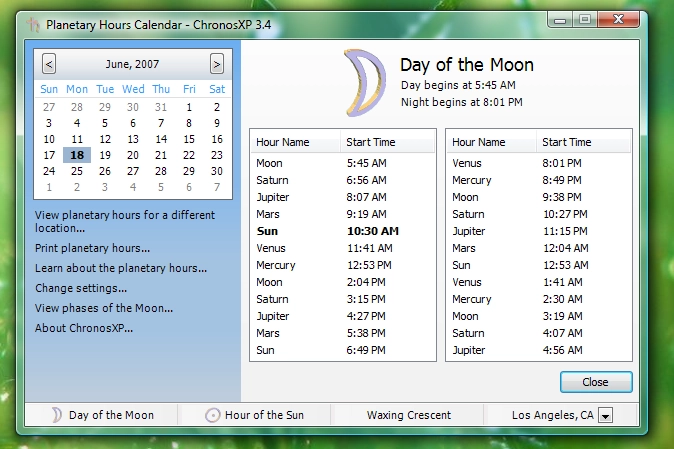Select the bold Sun 10:30 AM row

click(x=343, y=231)
